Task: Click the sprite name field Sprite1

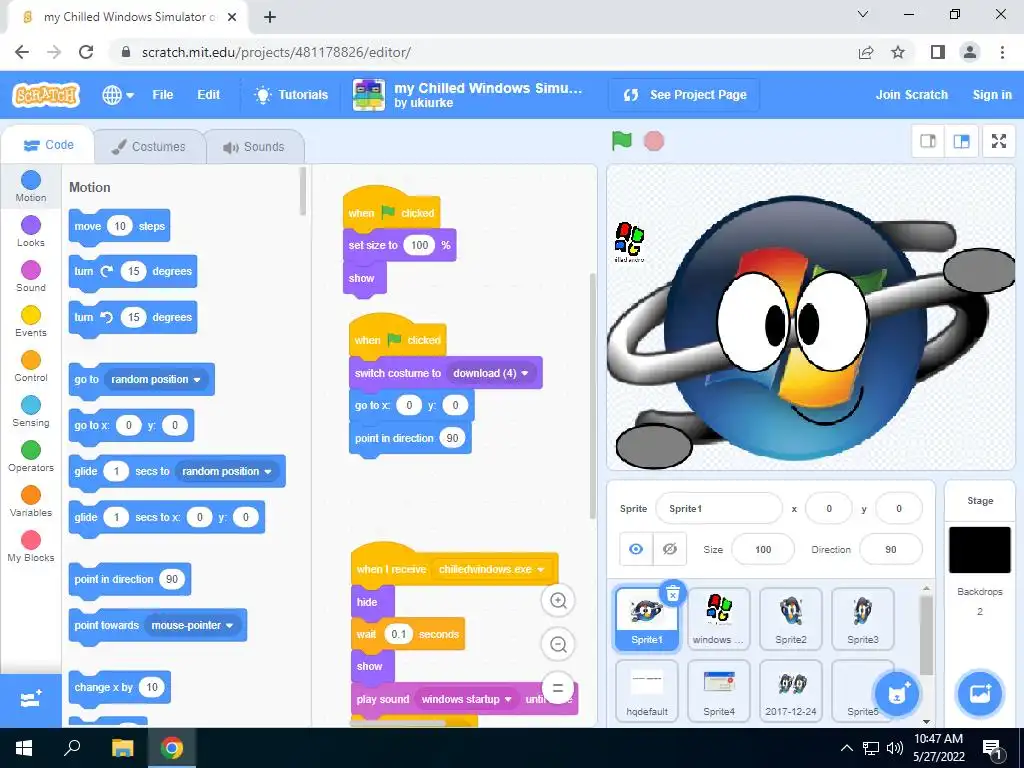Action: pos(718,509)
